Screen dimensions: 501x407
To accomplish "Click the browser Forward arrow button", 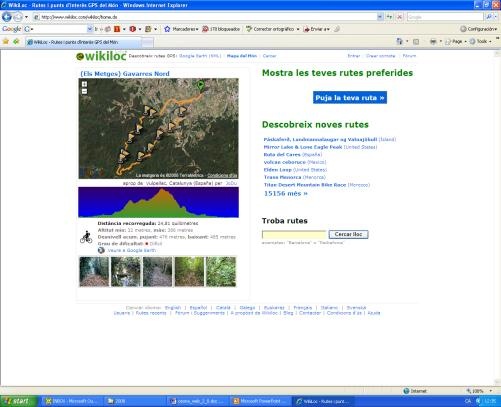I will coord(18,17).
